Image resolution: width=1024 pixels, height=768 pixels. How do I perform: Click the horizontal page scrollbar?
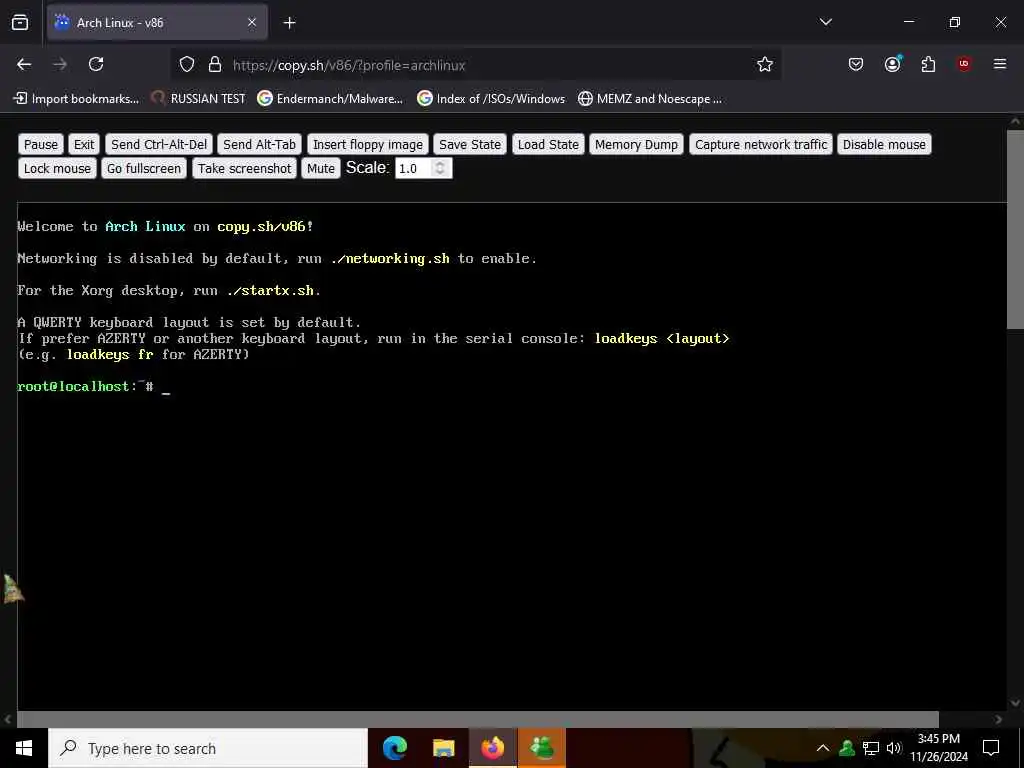pyautogui.click(x=477, y=720)
